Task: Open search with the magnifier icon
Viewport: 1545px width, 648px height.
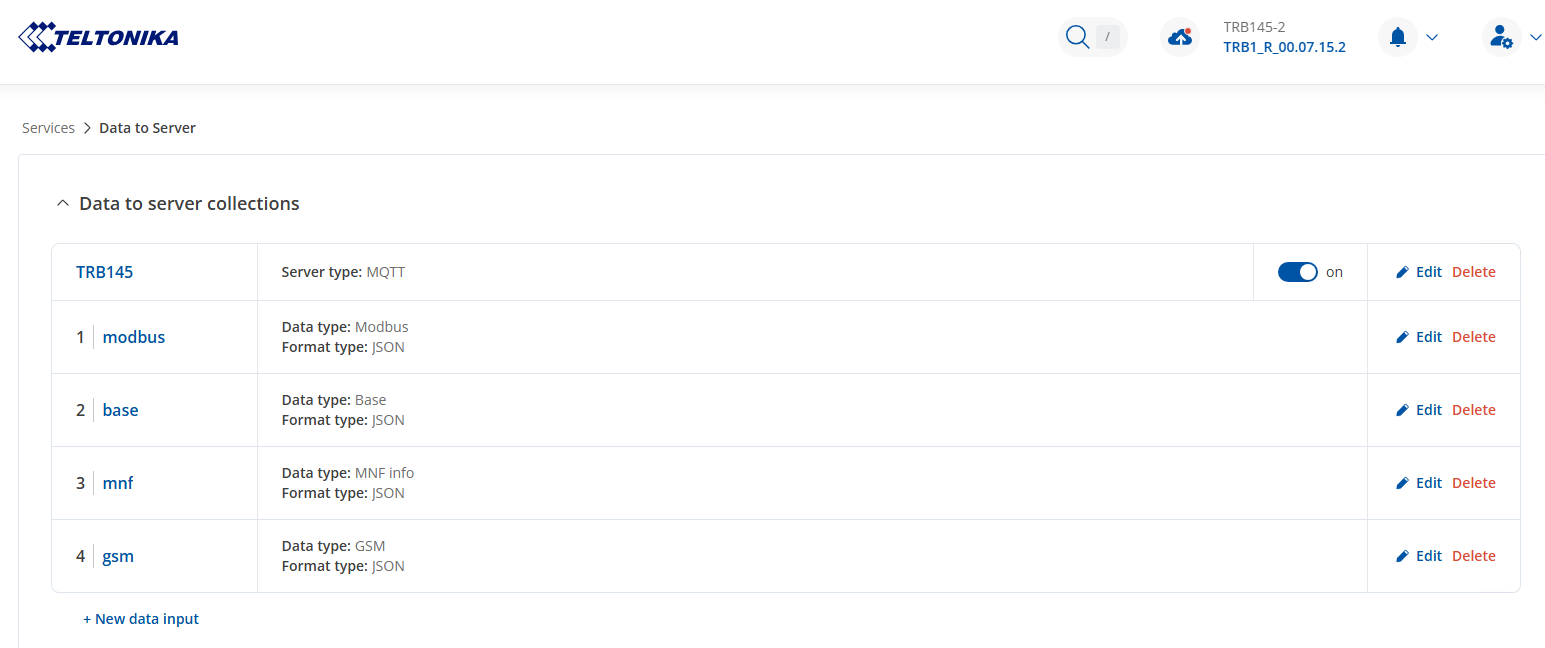Action: click(x=1077, y=37)
